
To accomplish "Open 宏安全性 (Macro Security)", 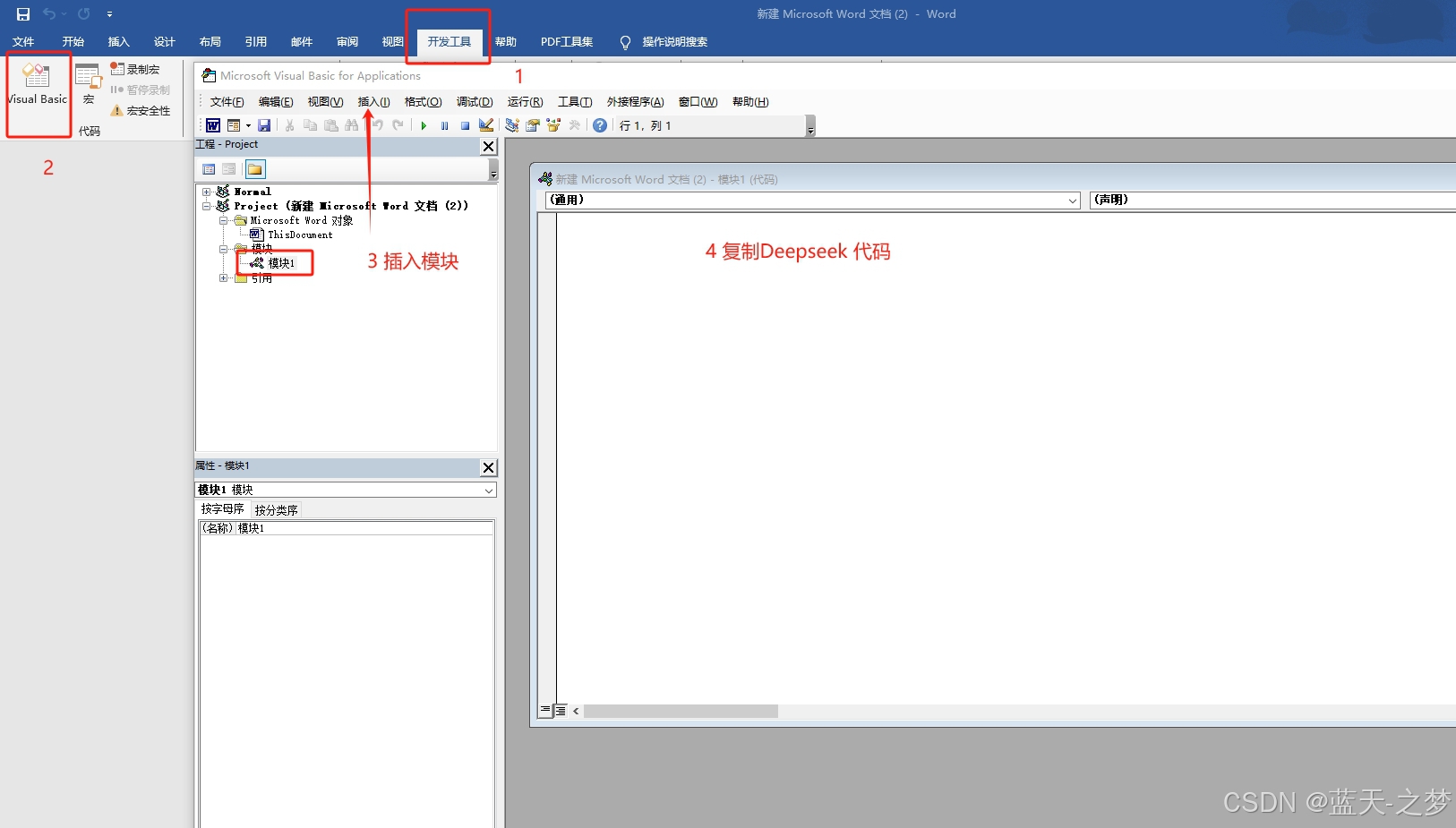I will click(140, 110).
